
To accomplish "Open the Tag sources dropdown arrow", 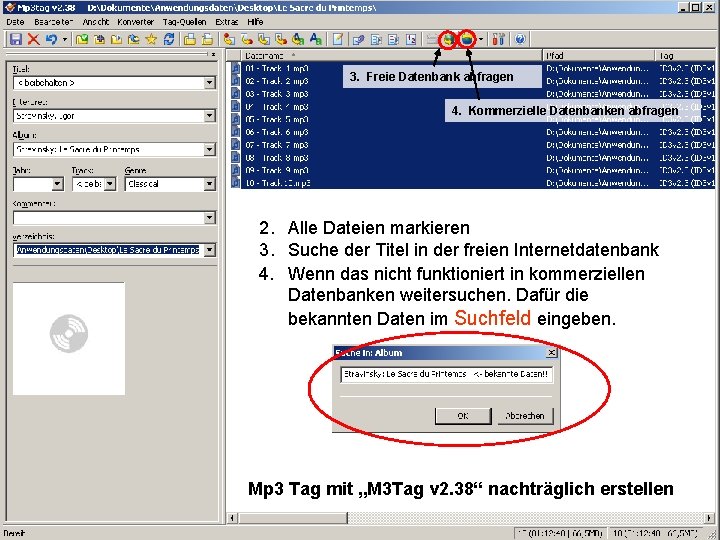I will click(481, 39).
